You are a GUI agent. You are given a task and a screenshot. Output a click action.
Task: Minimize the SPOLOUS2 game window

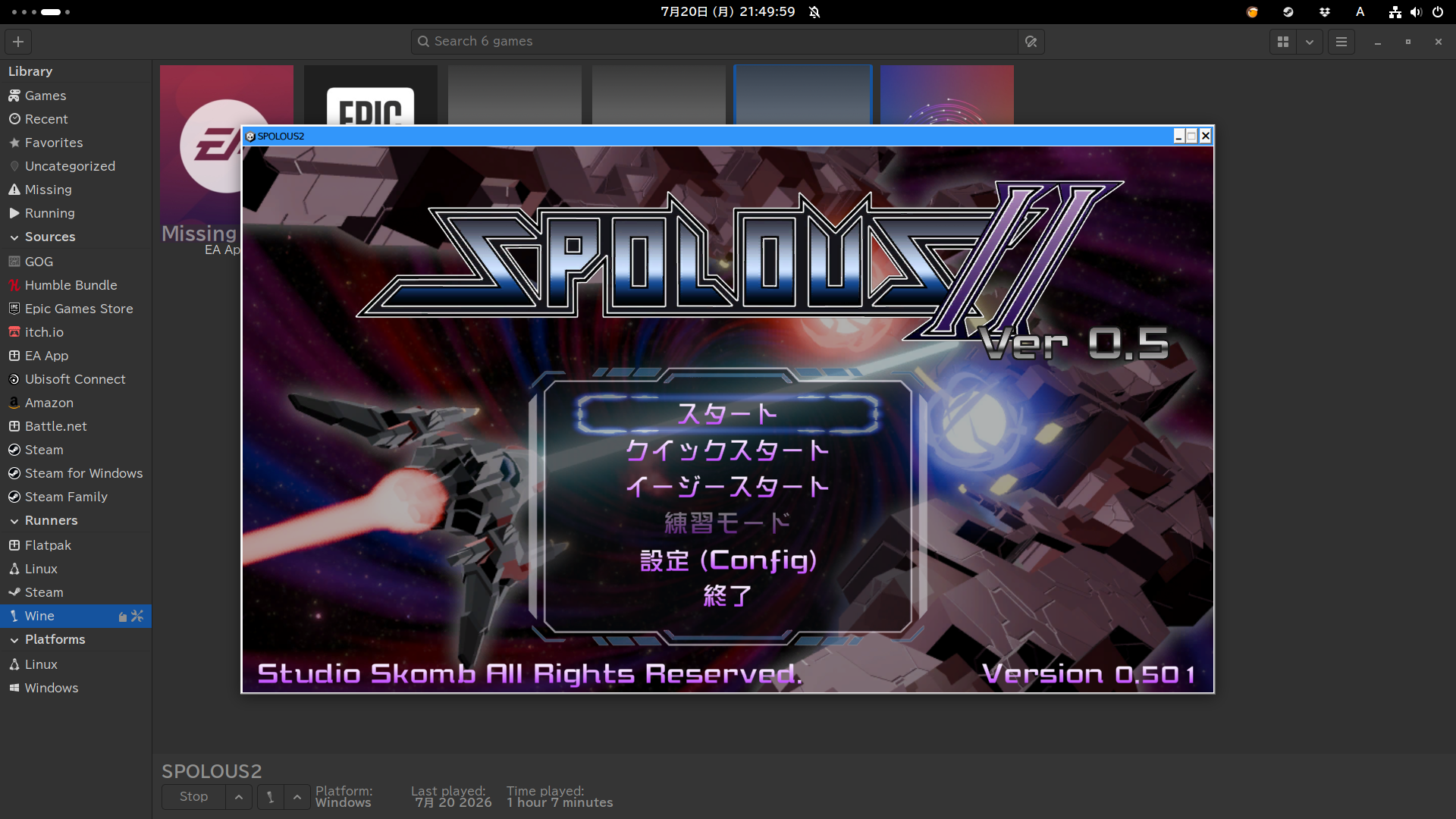[x=1178, y=136]
